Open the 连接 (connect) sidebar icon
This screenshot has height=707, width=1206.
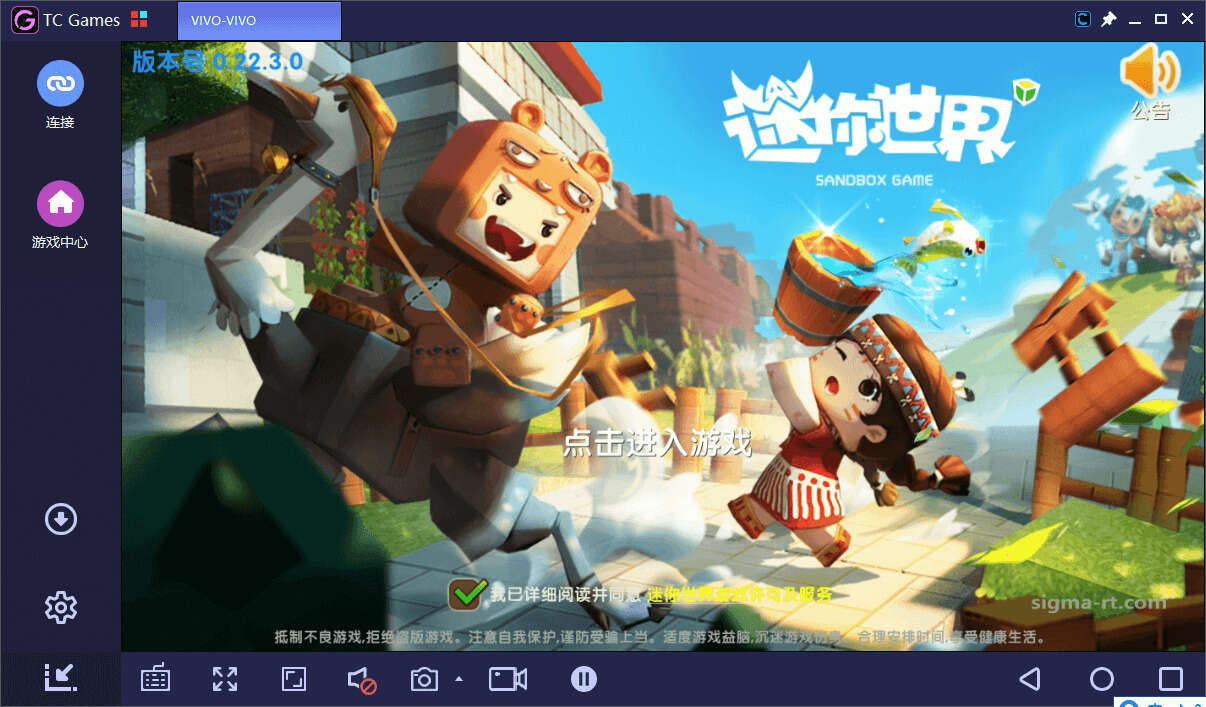point(60,84)
